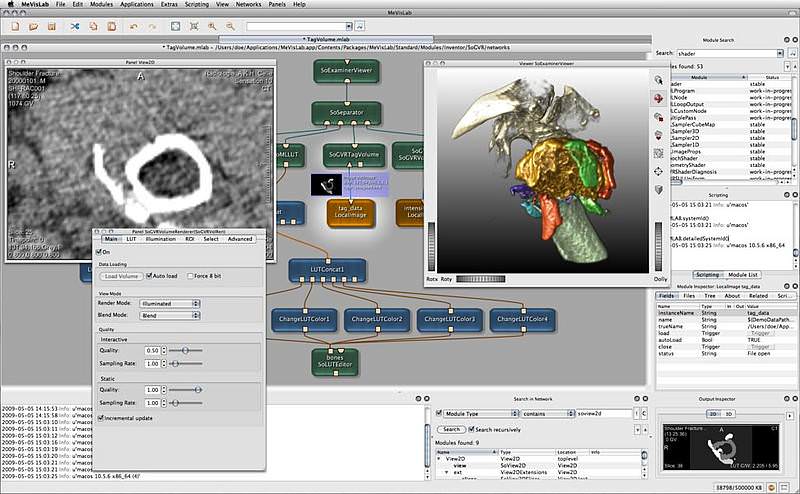This screenshot has width=800, height=494.
Task: Click the fit-network-to-window icon in toolbar
Action: [176, 26]
